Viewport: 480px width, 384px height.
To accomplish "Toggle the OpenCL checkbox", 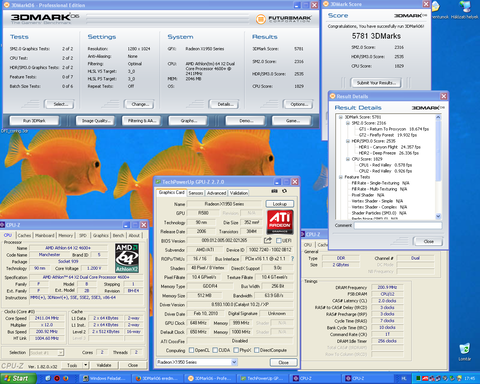I will pos(191,350).
